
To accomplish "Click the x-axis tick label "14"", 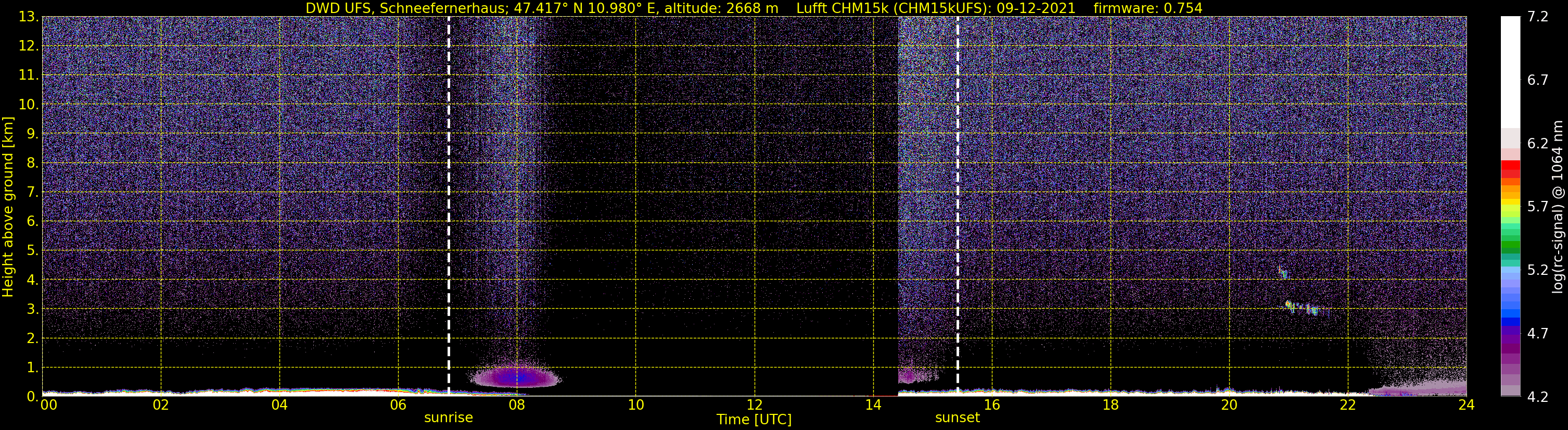I will pyautogui.click(x=873, y=405).
